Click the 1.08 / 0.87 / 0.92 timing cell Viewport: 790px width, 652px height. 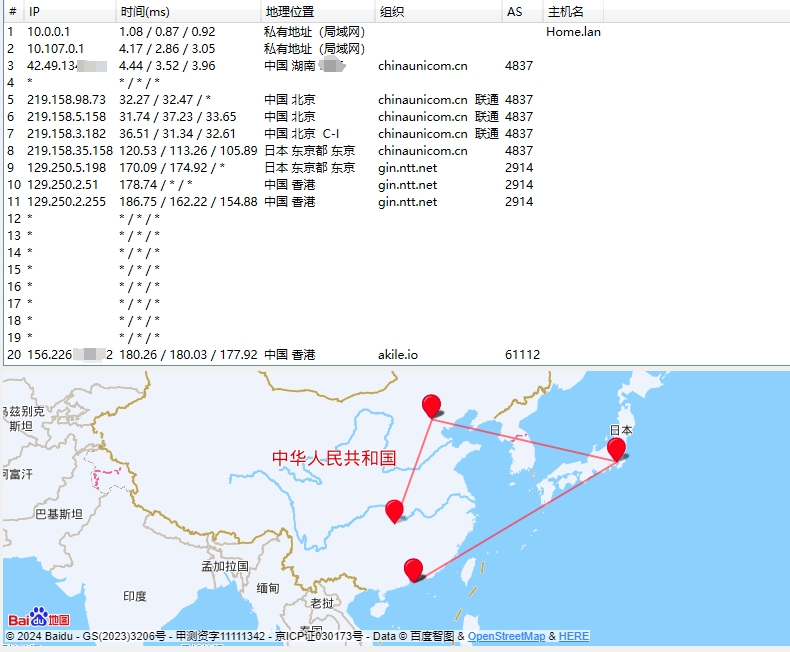pyautogui.click(x=167, y=32)
